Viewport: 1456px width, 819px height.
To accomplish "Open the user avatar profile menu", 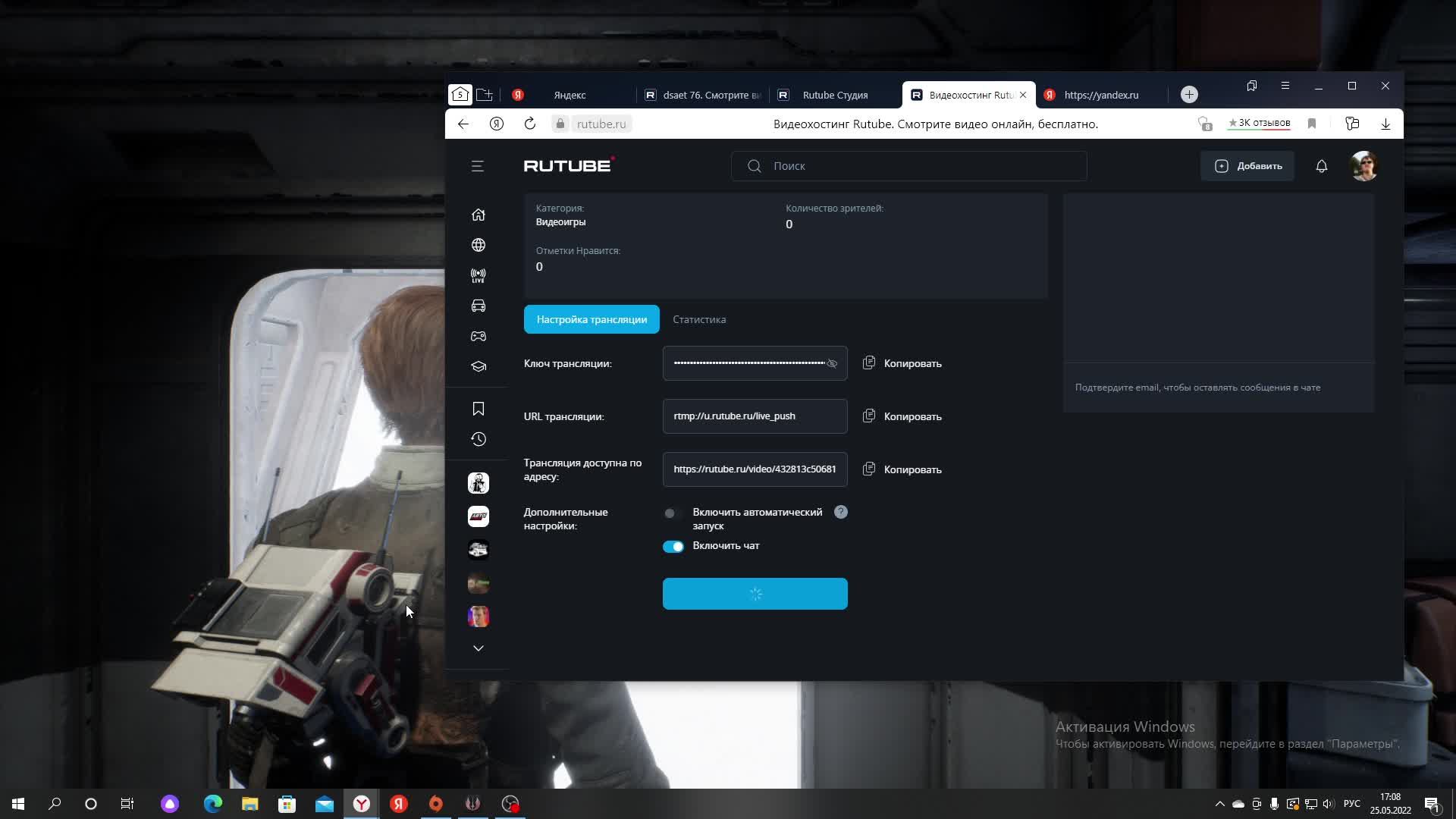I will pyautogui.click(x=1363, y=166).
